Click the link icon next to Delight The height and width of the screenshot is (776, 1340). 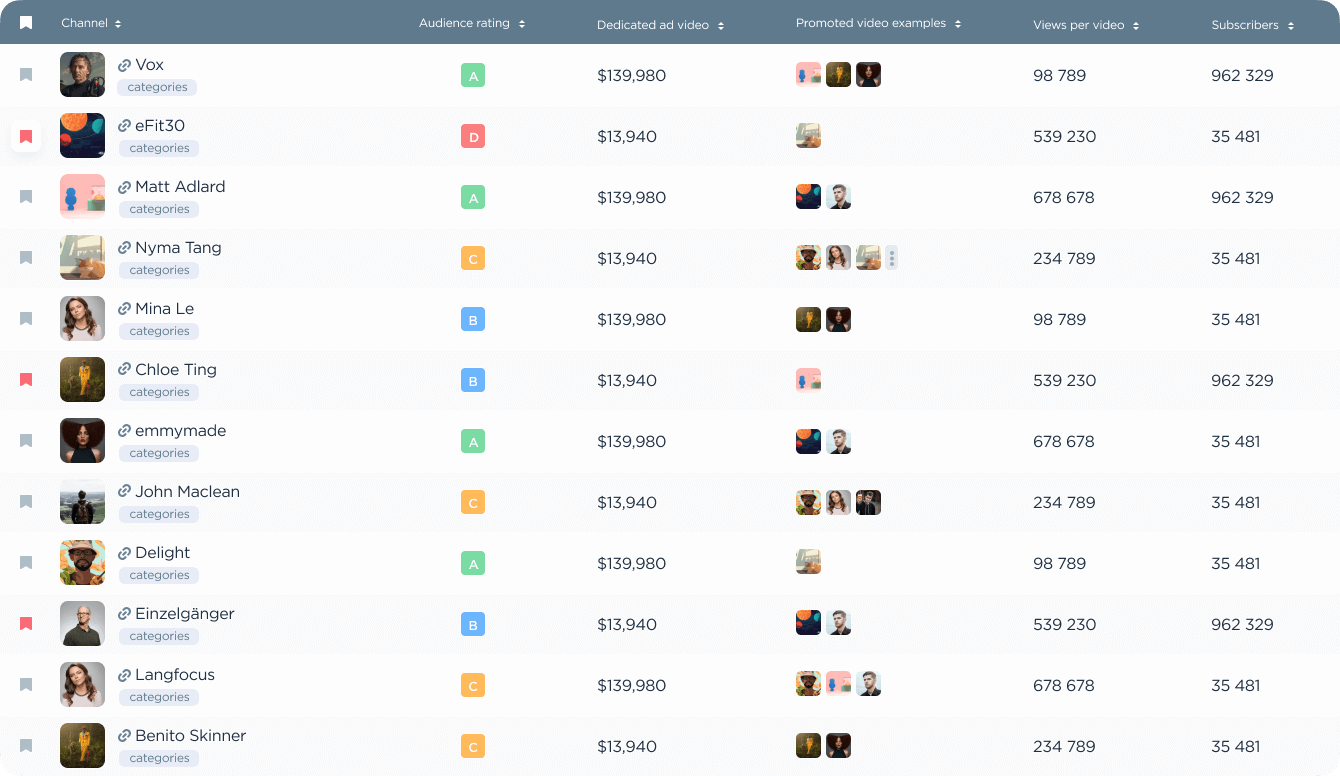(124, 553)
